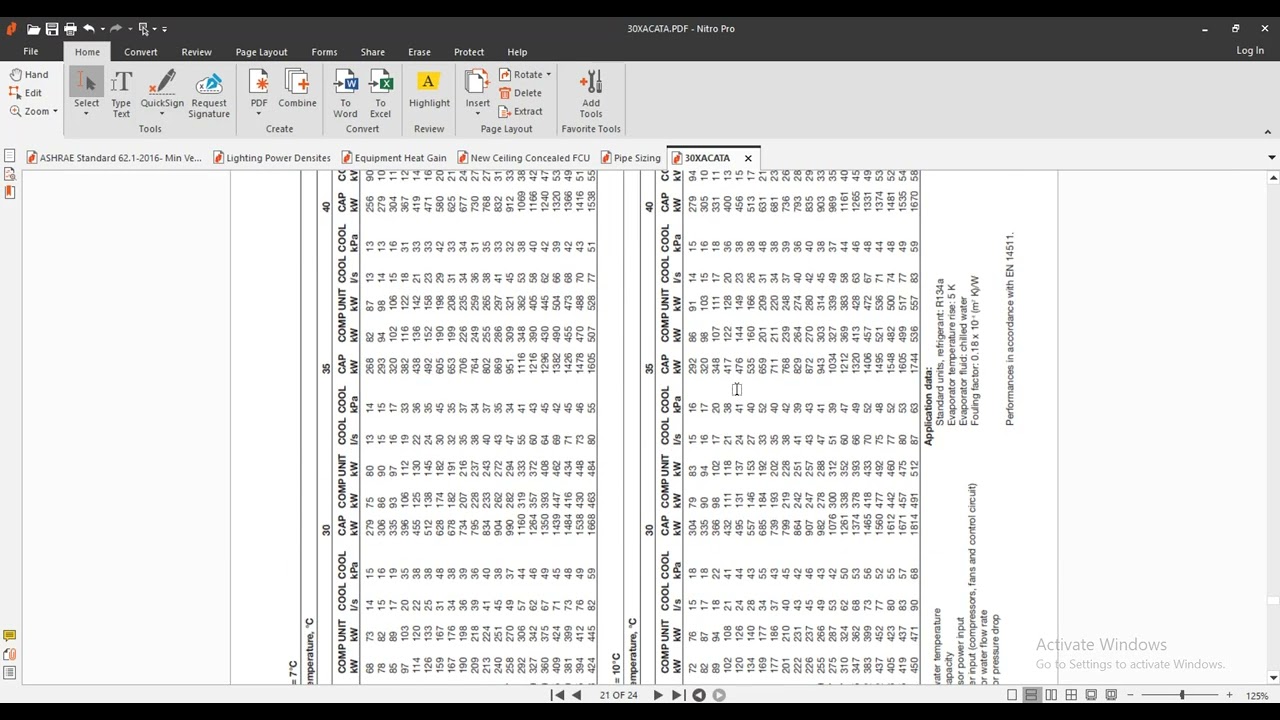Open Select tool dropdown arrow
Screen dimensions: 1280x720
pyautogui.click(x=86, y=114)
